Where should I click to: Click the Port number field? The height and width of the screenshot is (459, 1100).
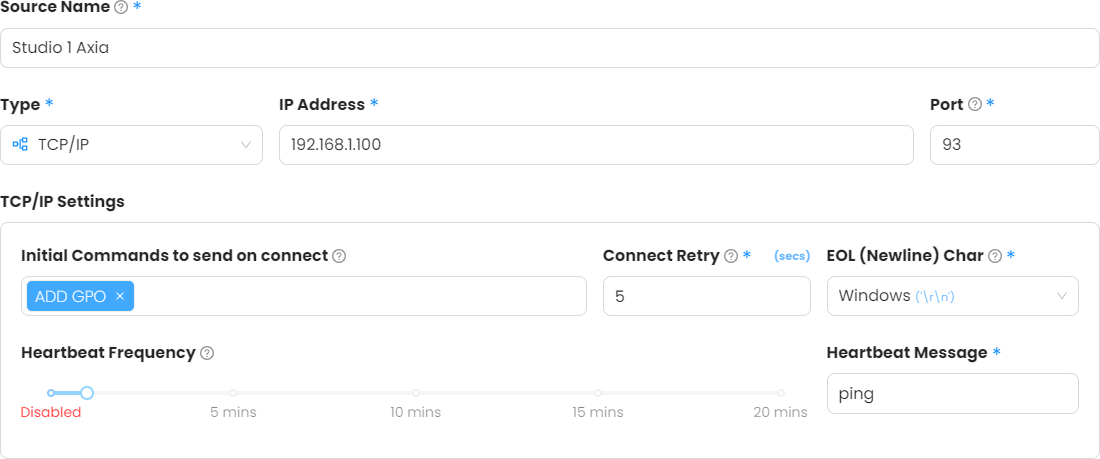coord(1014,145)
